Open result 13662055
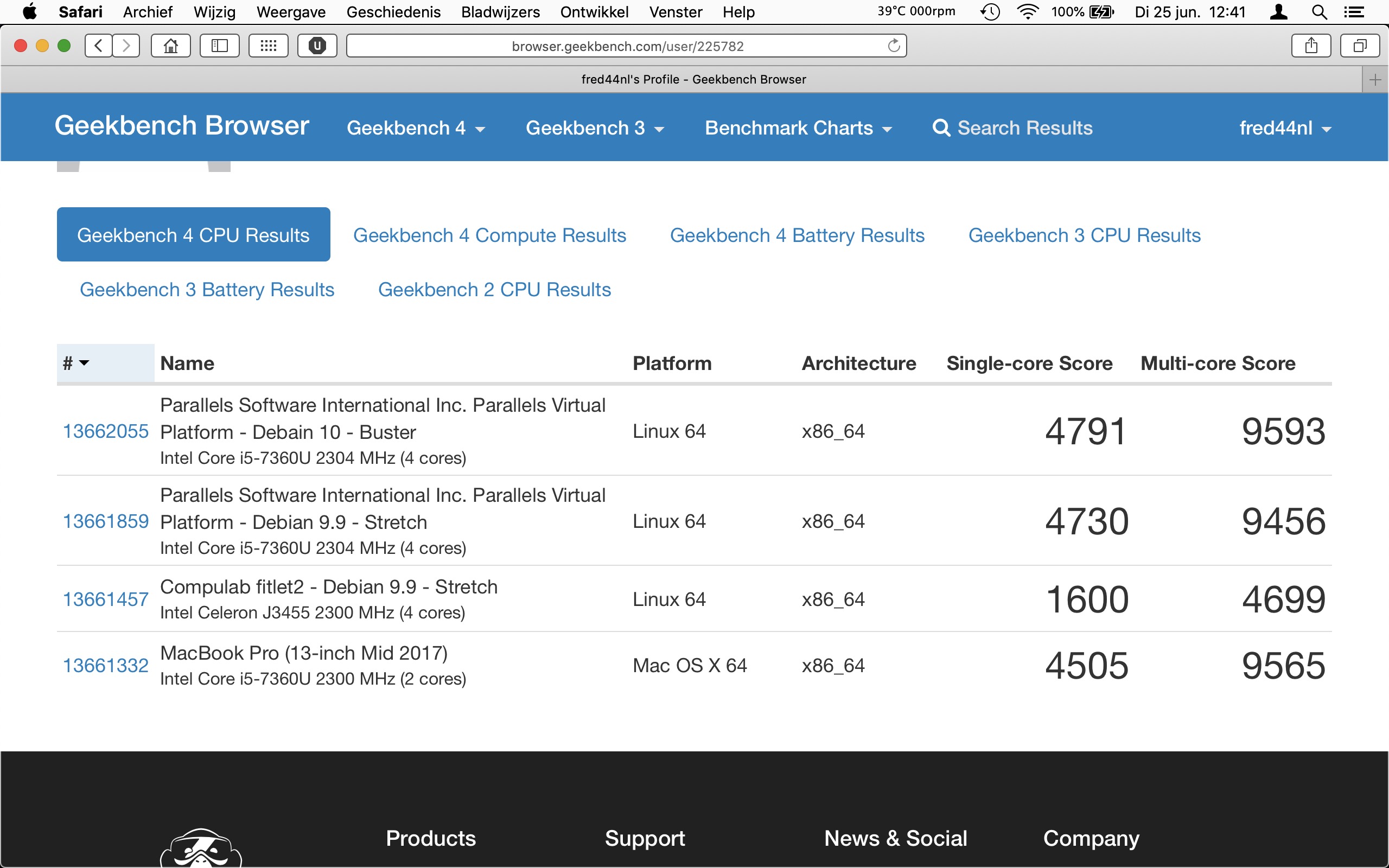Viewport: 1389px width, 868px height. tap(106, 431)
